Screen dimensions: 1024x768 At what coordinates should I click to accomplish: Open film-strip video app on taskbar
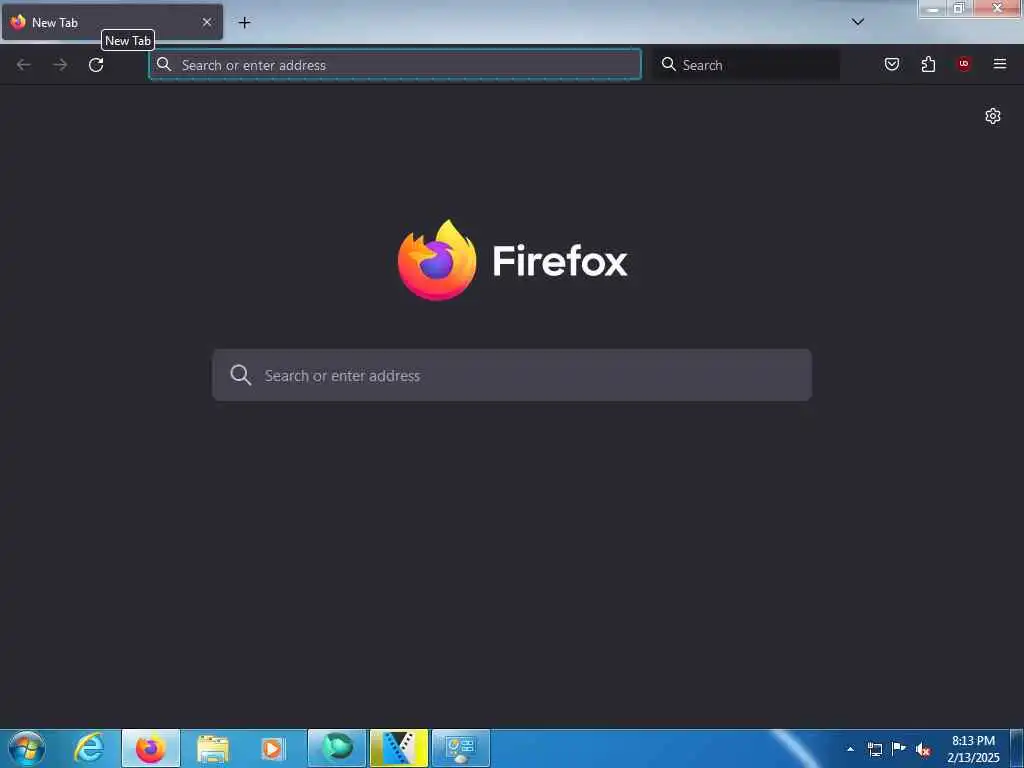click(x=399, y=748)
